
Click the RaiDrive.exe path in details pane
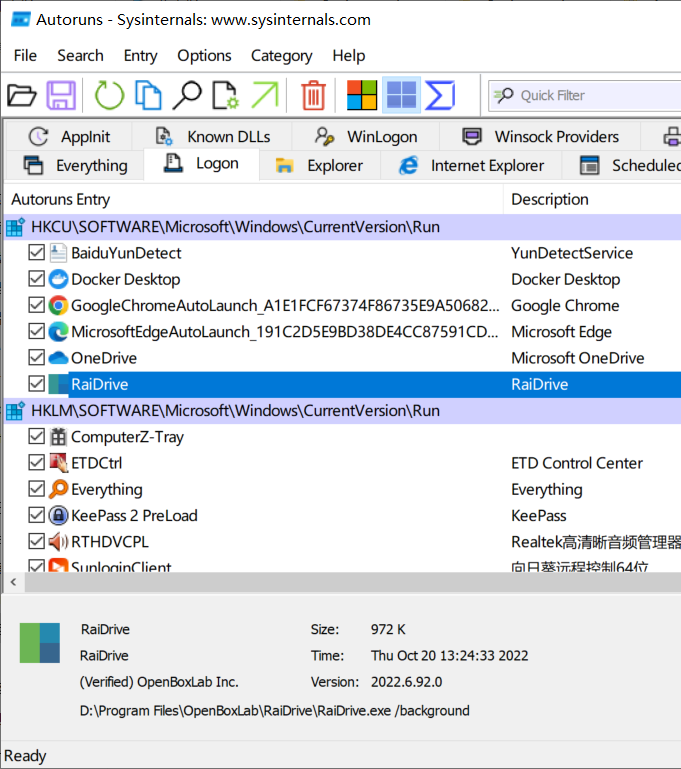[x=275, y=711]
